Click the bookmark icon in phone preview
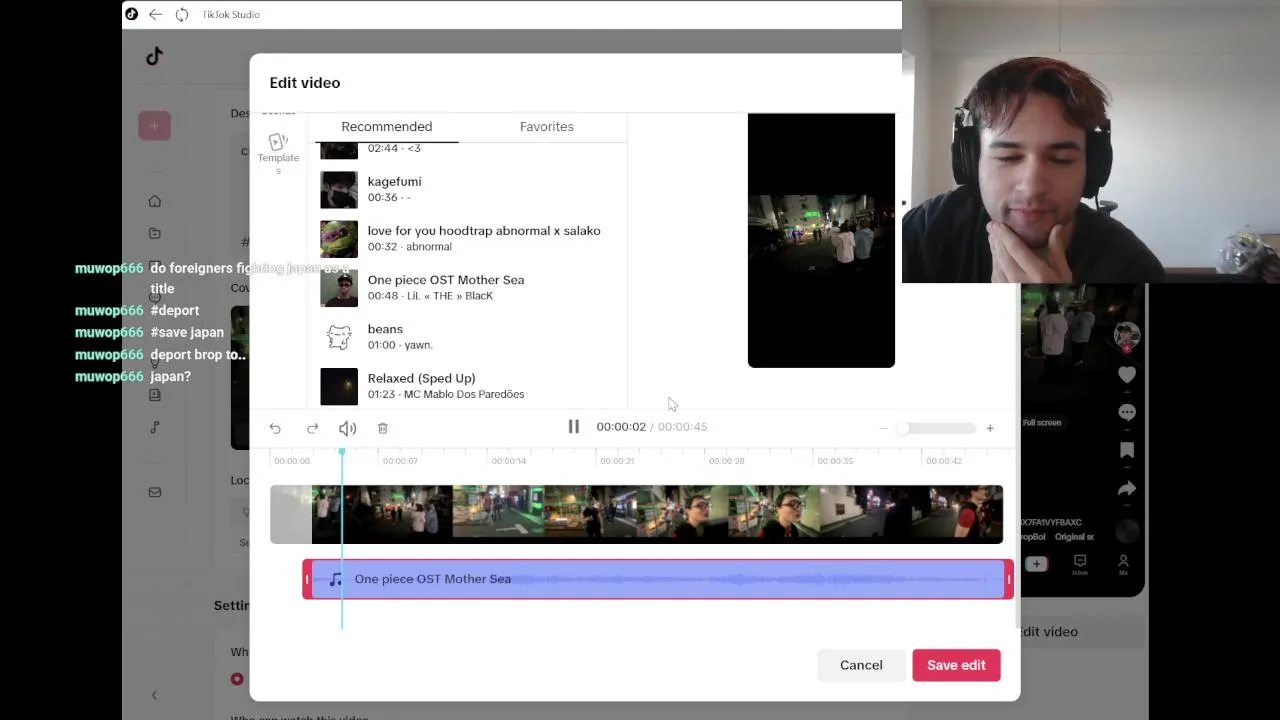Image resolution: width=1280 pixels, height=720 pixels. pos(1127,450)
